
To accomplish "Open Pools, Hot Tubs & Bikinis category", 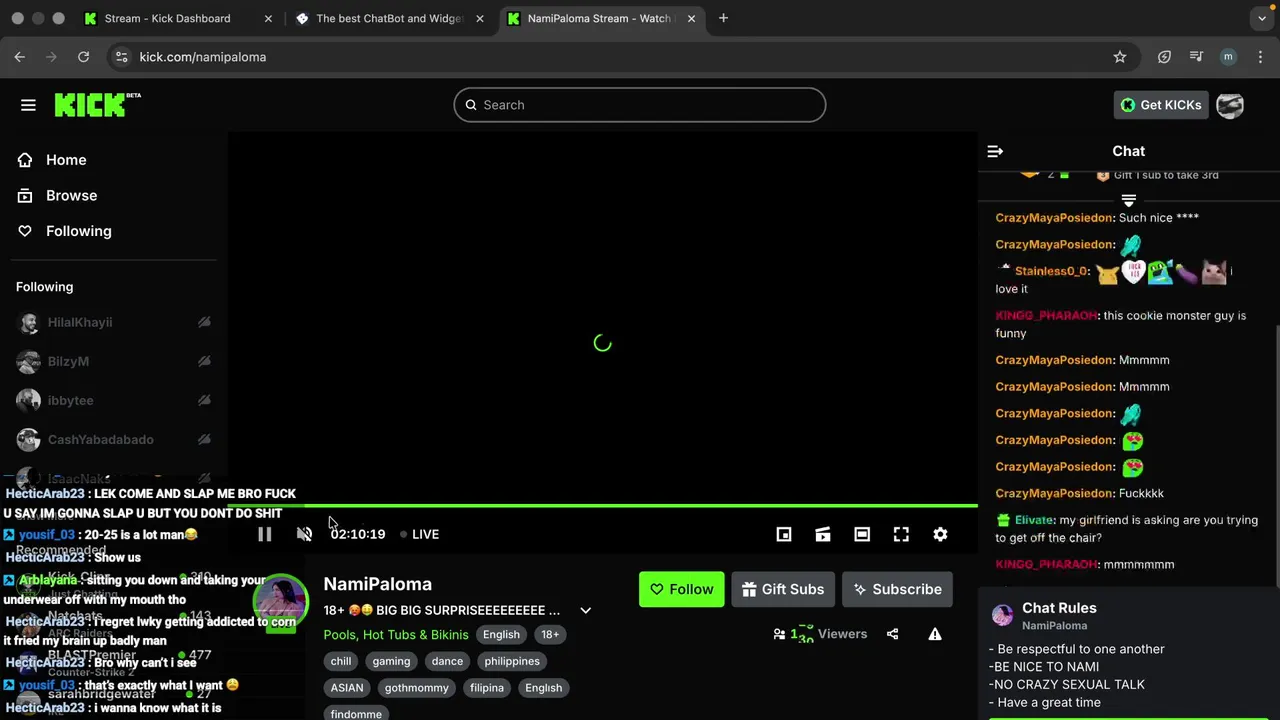I will (396, 635).
